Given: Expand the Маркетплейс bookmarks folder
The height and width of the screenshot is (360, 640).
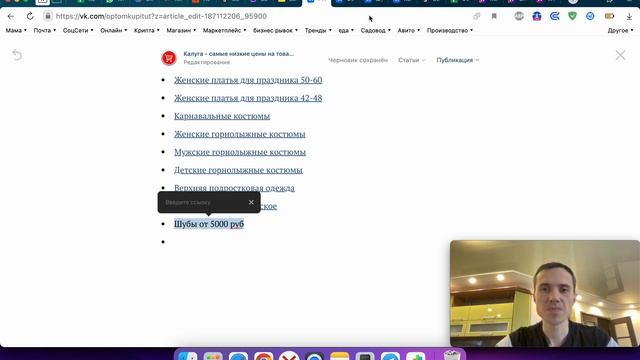Looking at the screenshot, I should (224, 30).
